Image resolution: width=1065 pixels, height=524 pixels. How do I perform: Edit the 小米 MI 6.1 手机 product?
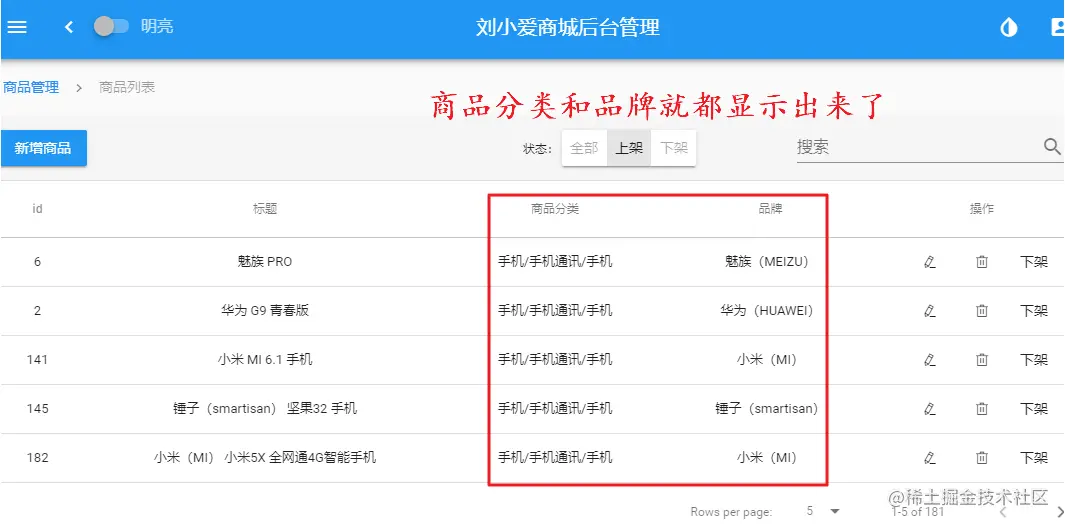pyautogui.click(x=930, y=360)
